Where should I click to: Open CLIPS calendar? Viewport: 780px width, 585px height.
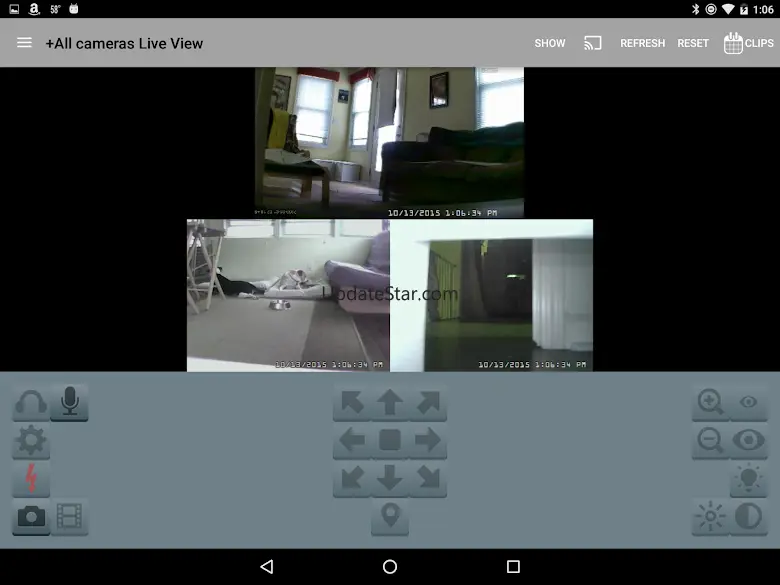click(749, 43)
